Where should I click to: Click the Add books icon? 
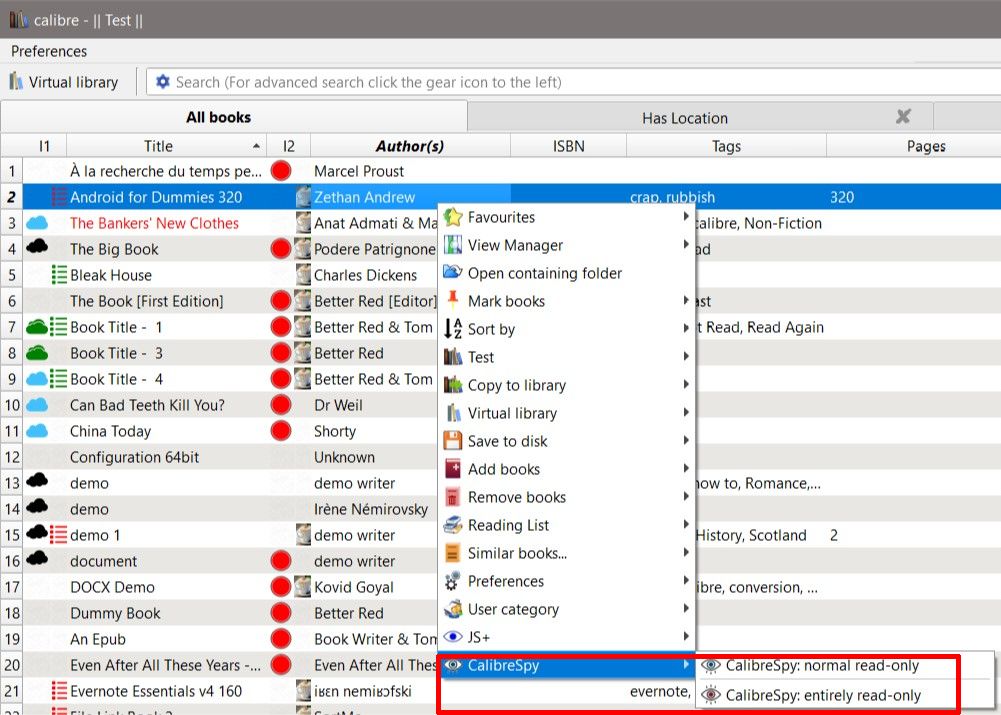[x=453, y=469]
